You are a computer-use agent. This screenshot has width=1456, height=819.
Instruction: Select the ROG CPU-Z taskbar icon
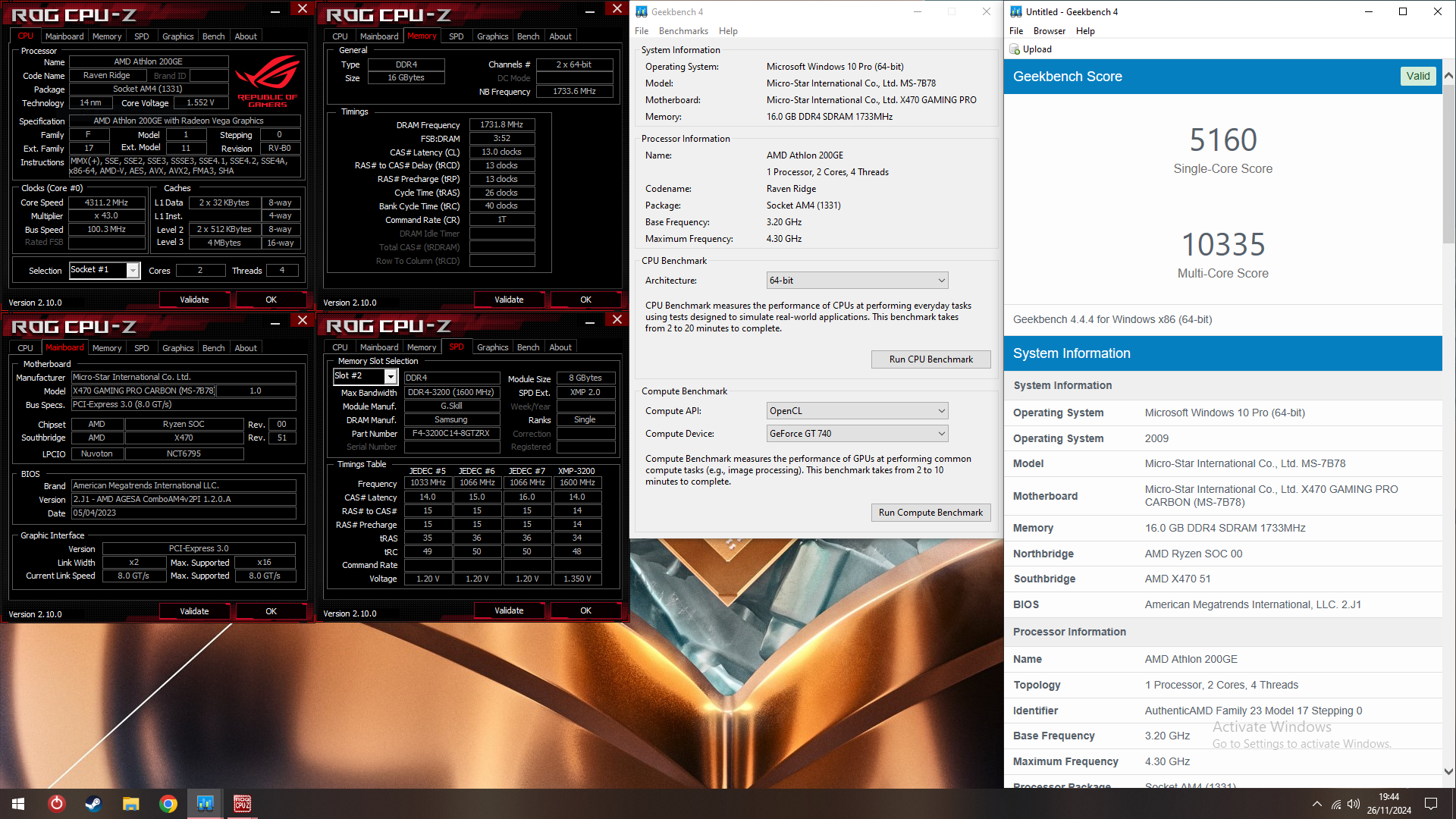pos(242,804)
